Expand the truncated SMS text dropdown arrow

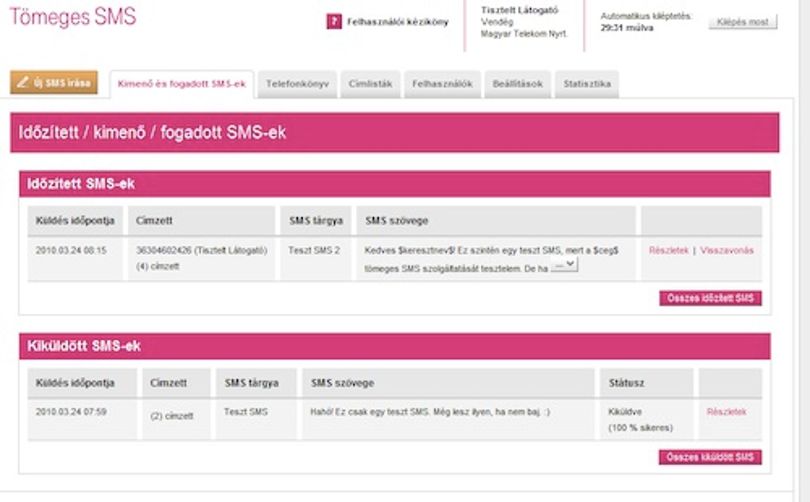[x=564, y=264]
